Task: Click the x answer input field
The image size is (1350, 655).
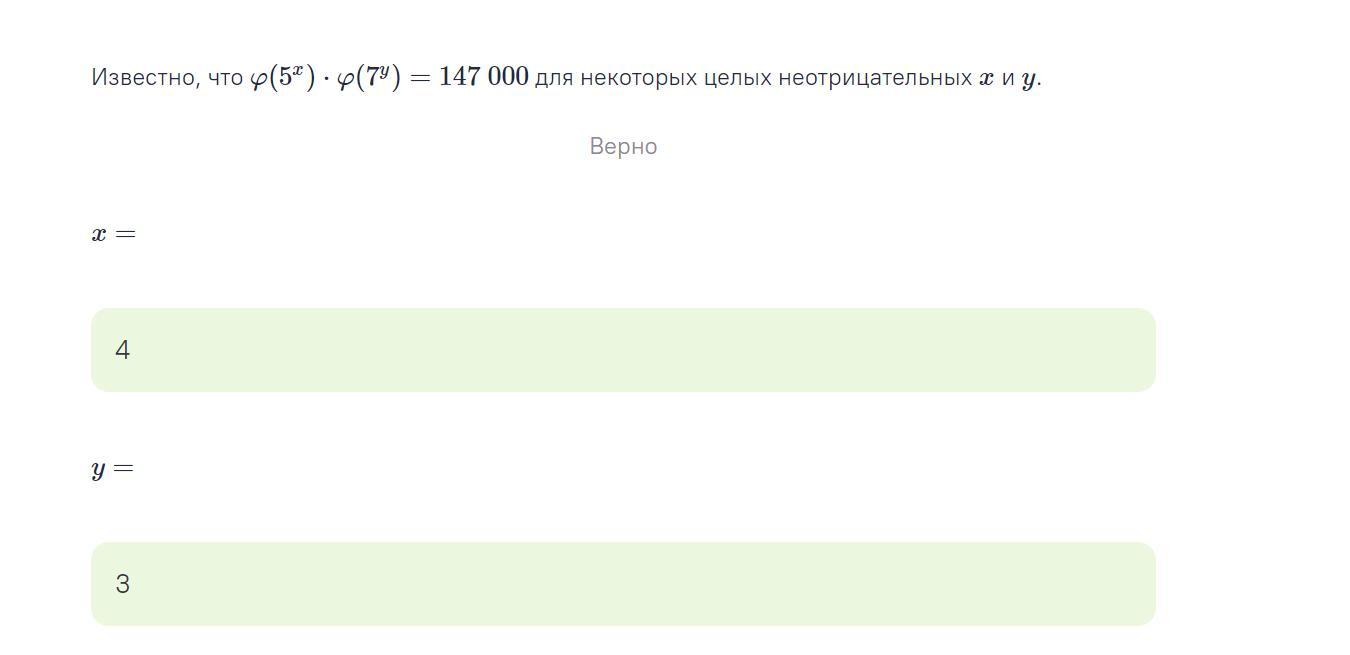Action: point(622,350)
